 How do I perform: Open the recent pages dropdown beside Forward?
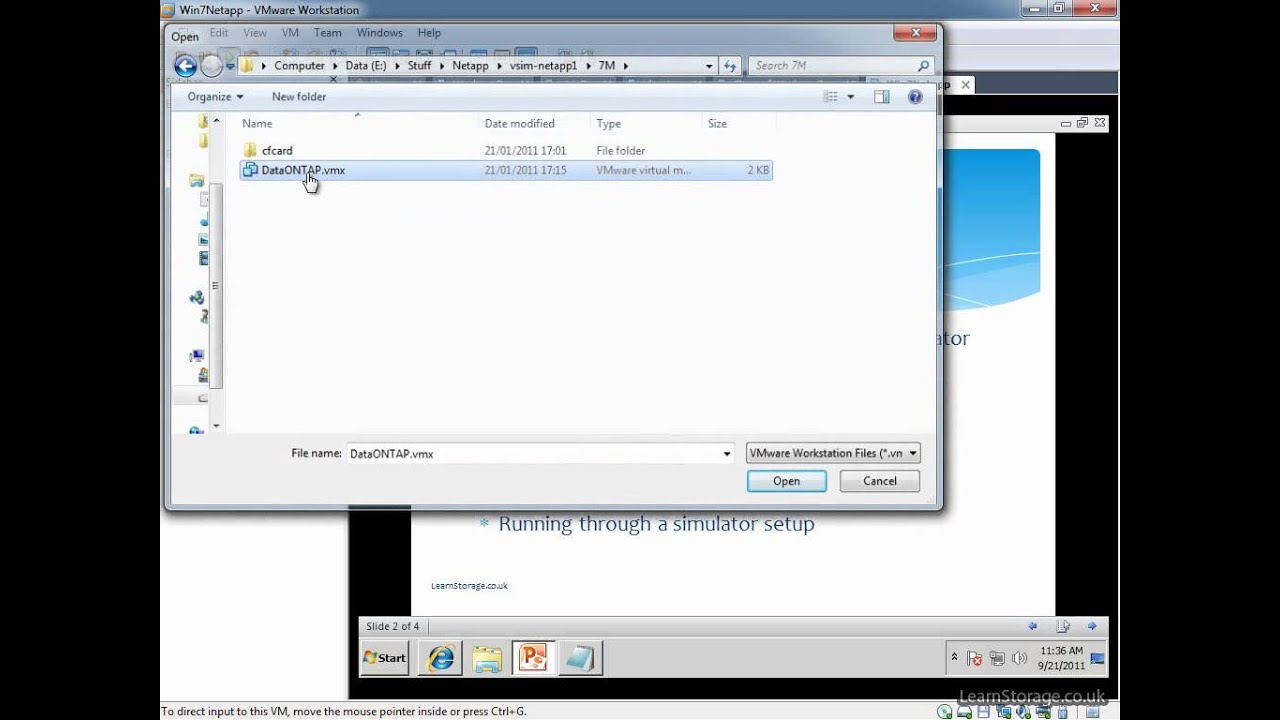pyautogui.click(x=229, y=66)
